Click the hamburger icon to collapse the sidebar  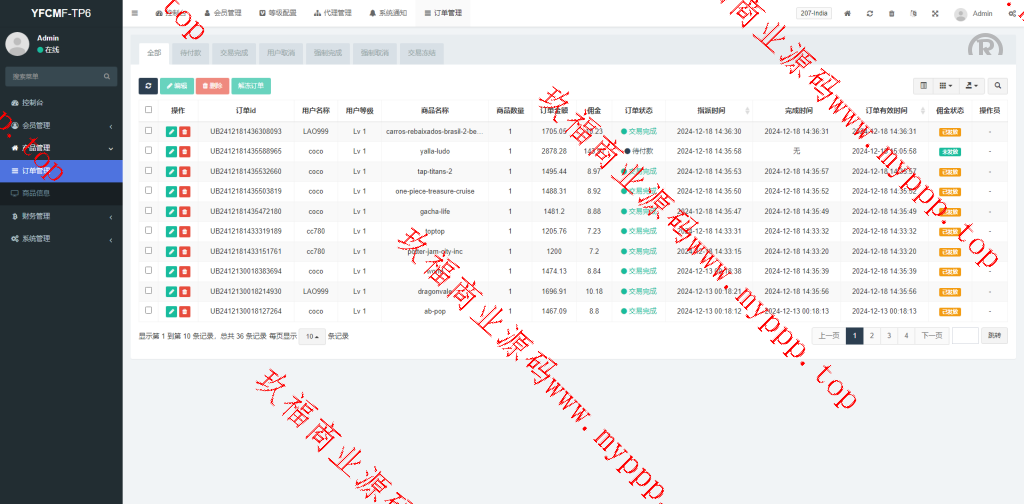tap(135, 14)
